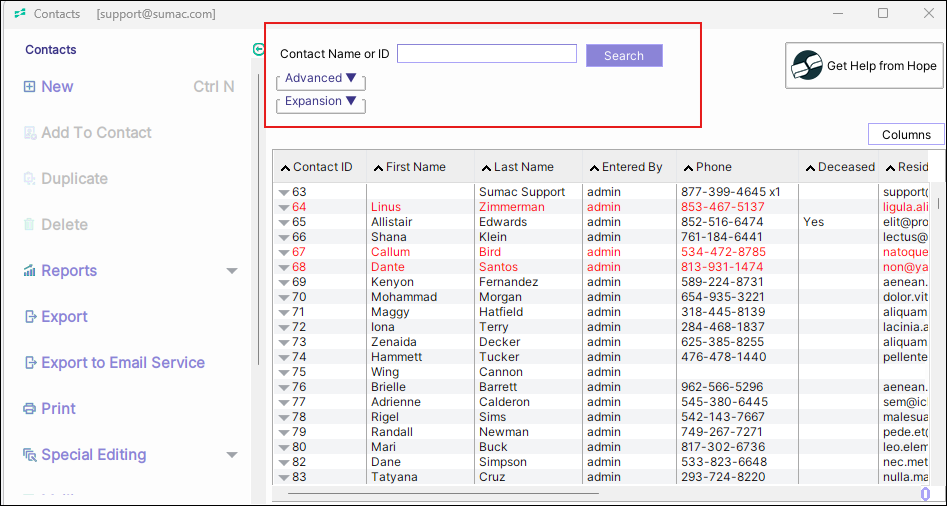Click the Special Editing icon

29,455
